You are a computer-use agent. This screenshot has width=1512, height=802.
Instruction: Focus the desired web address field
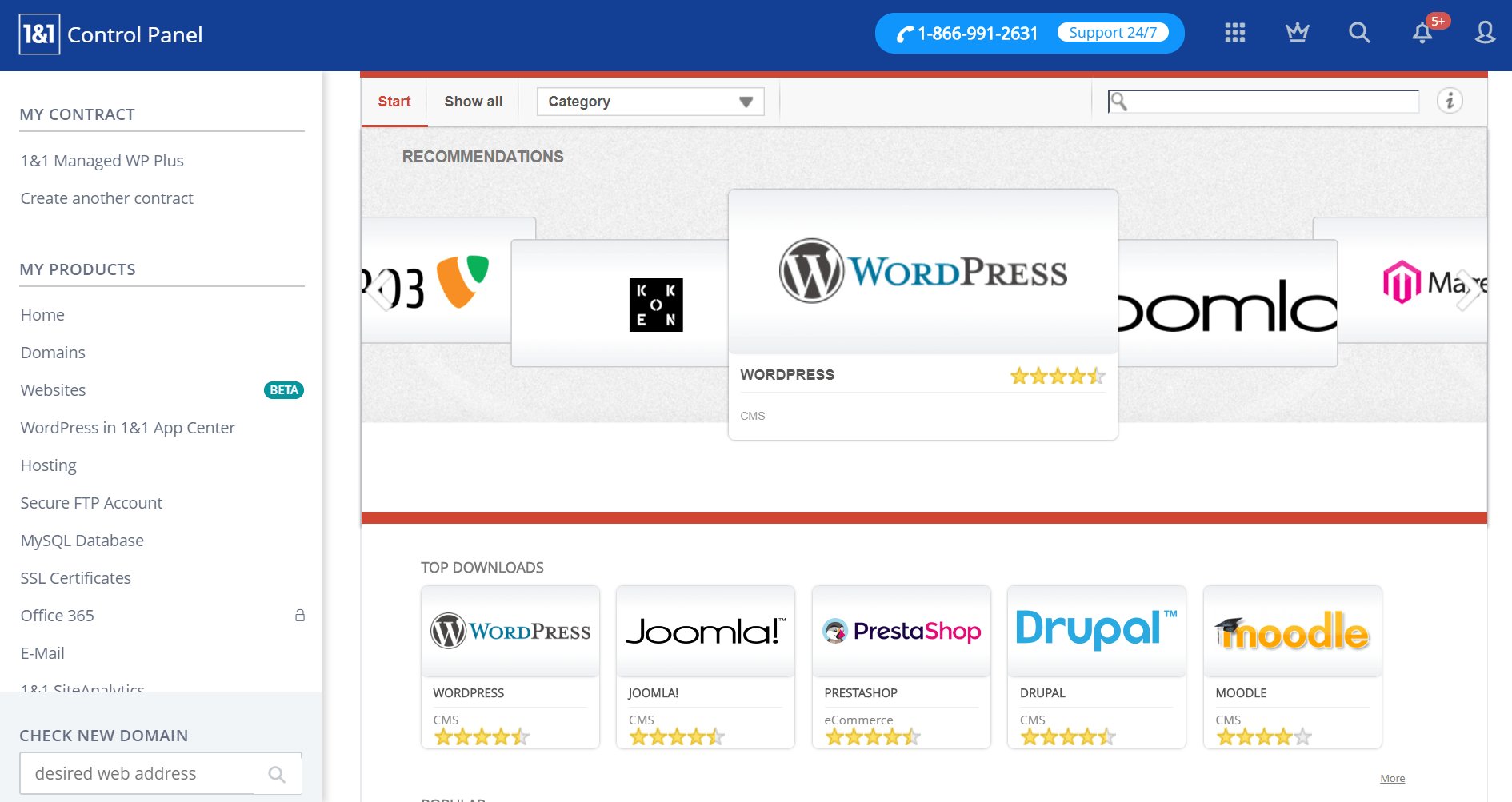(x=161, y=773)
